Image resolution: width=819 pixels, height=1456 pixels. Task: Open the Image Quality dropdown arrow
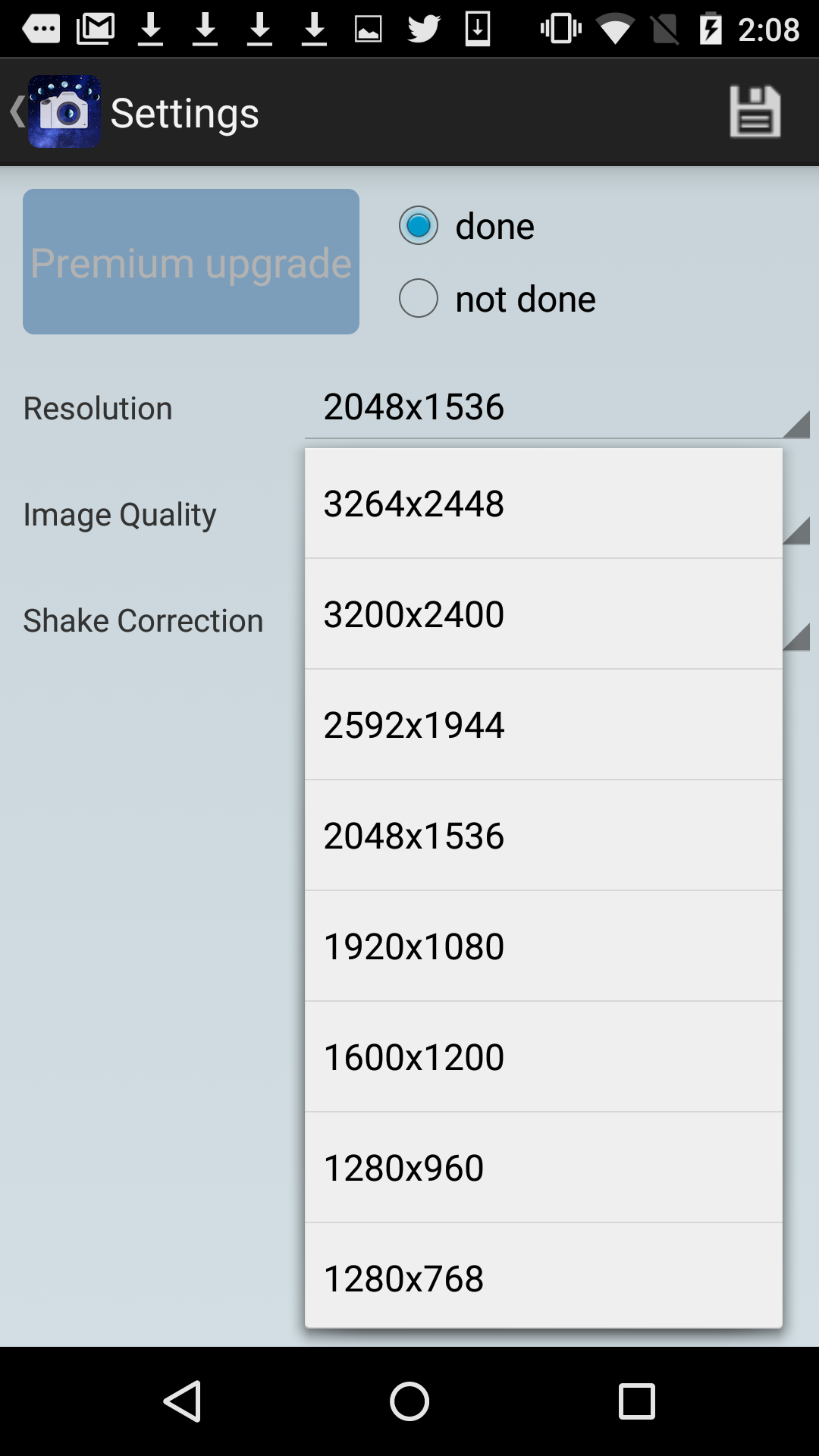pyautogui.click(x=796, y=530)
